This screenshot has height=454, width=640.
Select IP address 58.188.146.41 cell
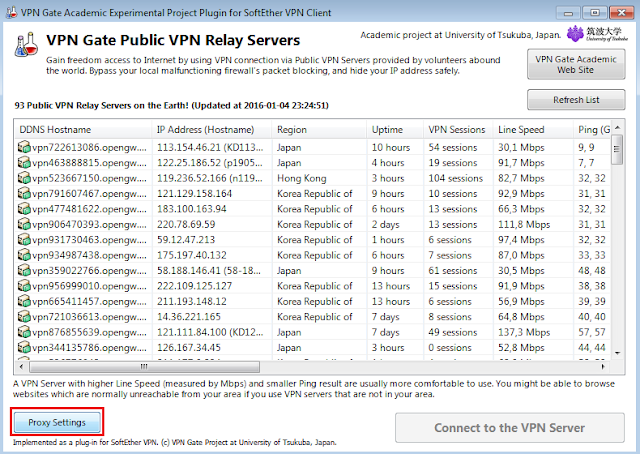(209, 271)
